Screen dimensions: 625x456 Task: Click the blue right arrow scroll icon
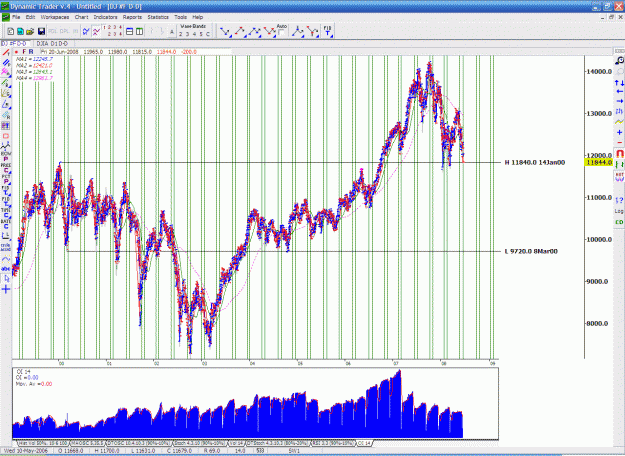[x=619, y=101]
